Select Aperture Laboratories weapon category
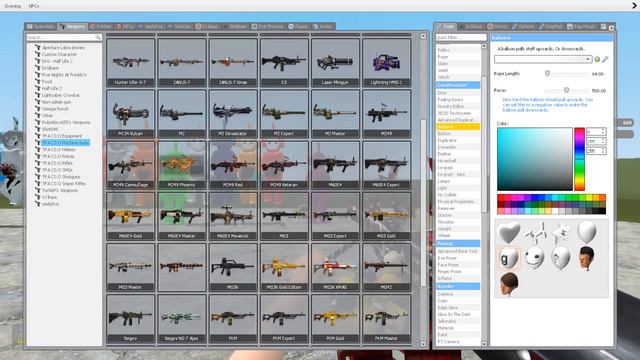Viewport: 640px width, 360px height. [x=63, y=47]
